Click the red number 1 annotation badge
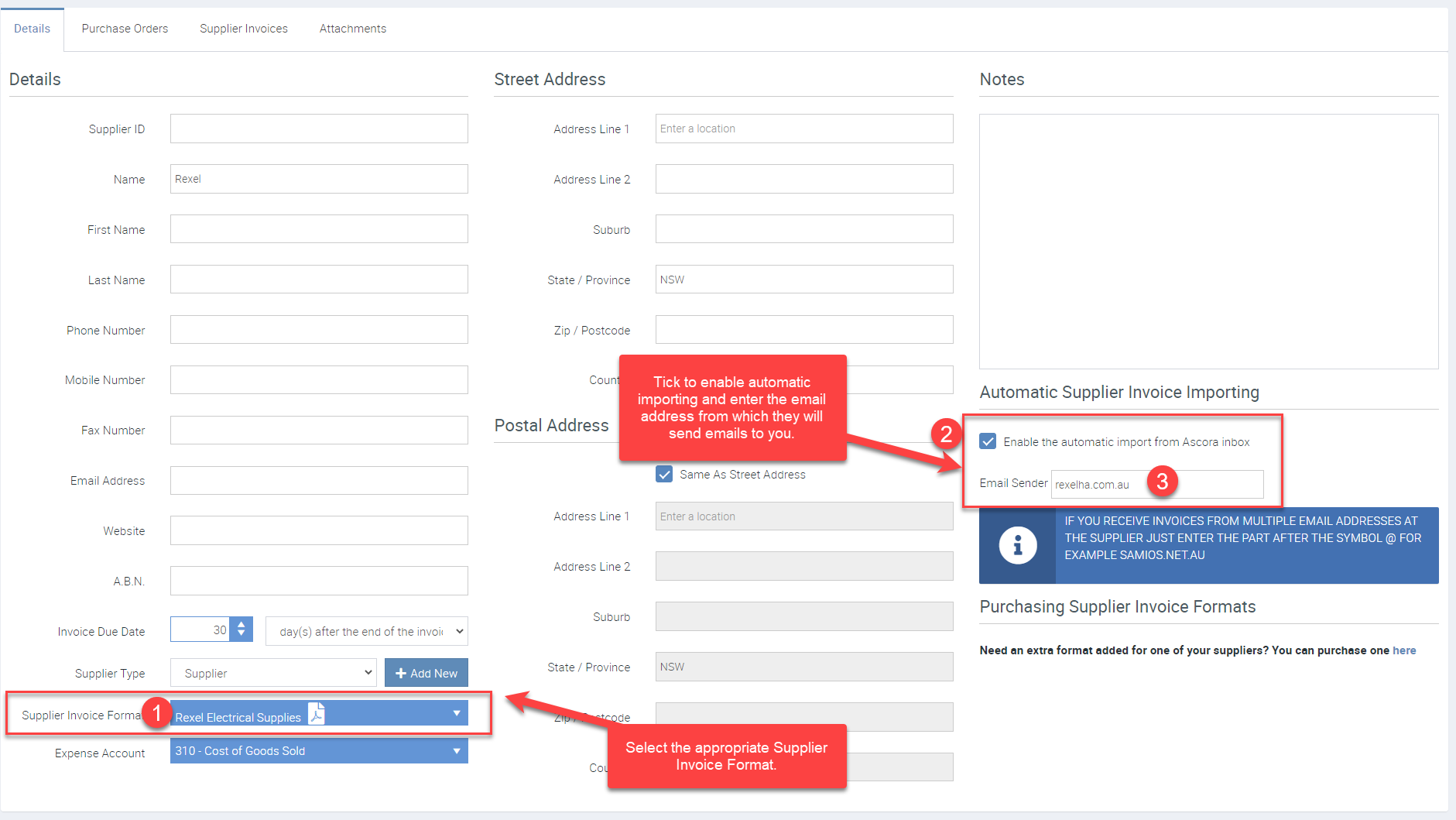 [157, 712]
